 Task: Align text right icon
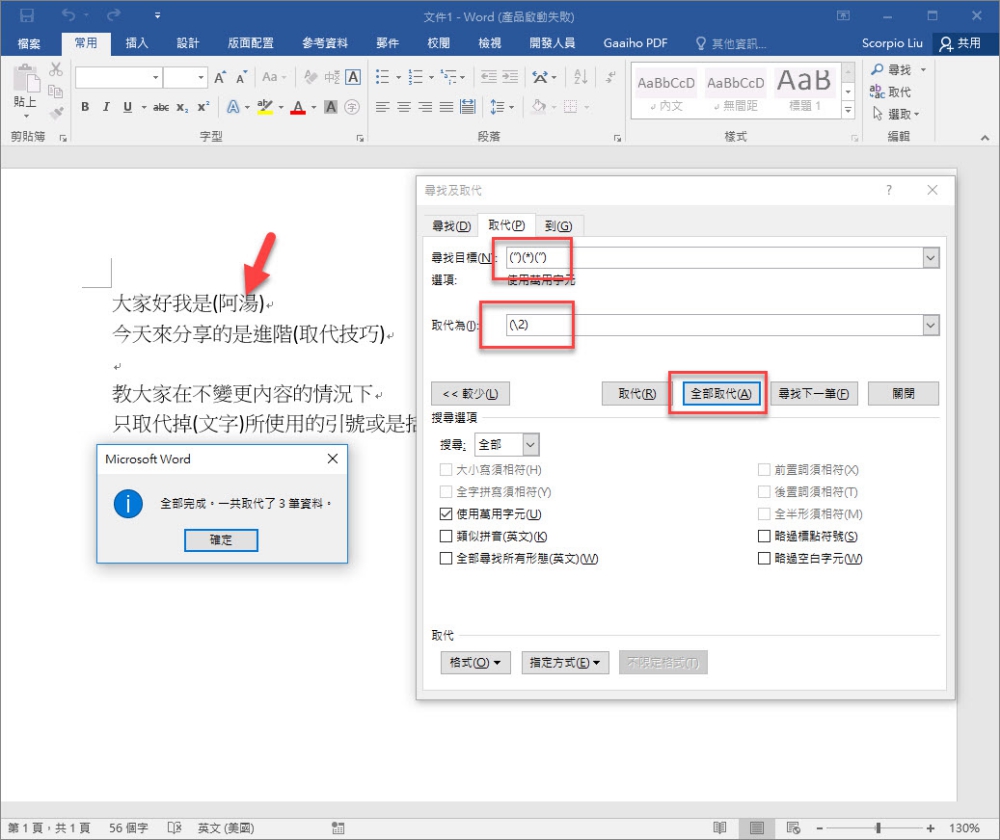tap(425, 107)
